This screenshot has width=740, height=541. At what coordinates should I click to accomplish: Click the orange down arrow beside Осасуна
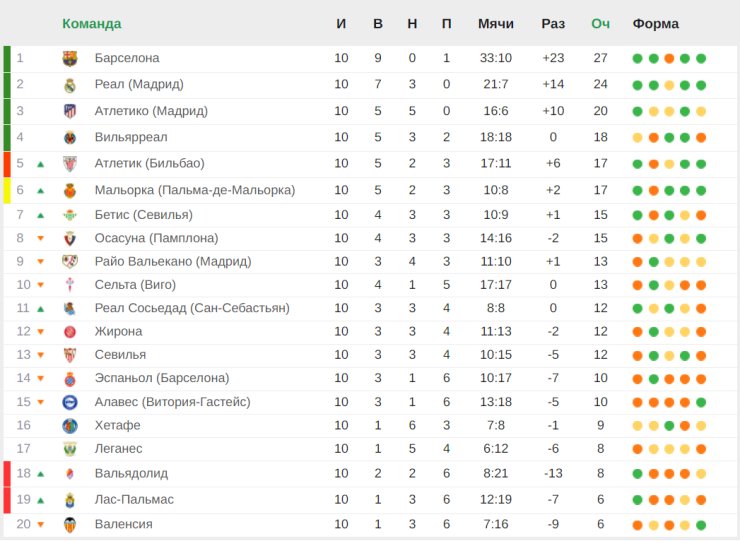point(41,238)
